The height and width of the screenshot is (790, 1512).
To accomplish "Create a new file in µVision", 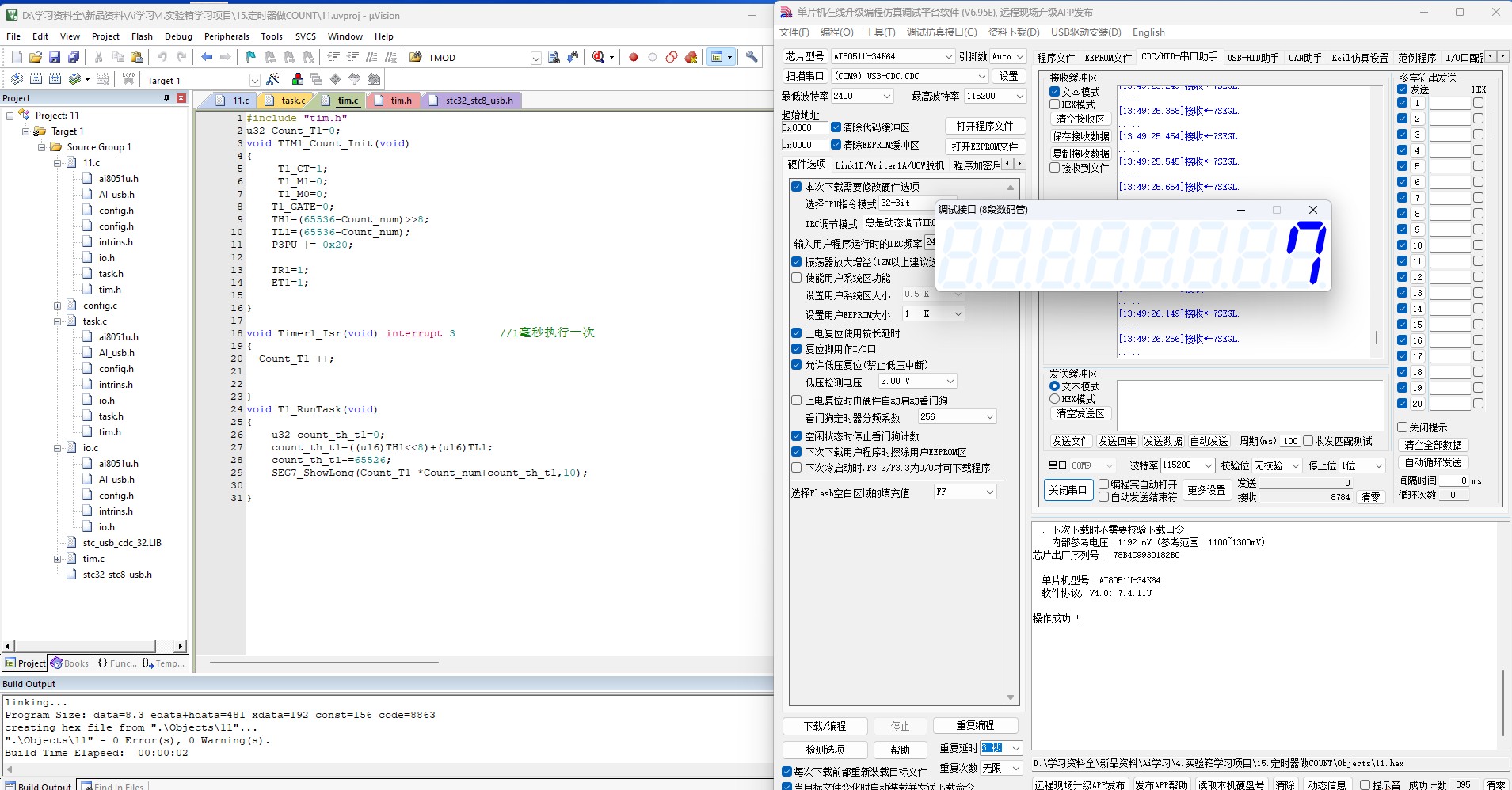I will [17, 57].
